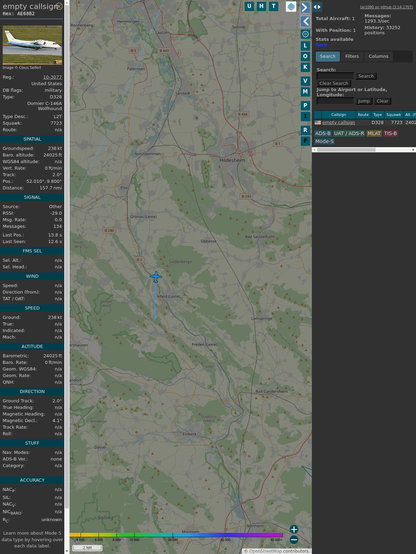Open the map layer switcher

coord(291,6)
